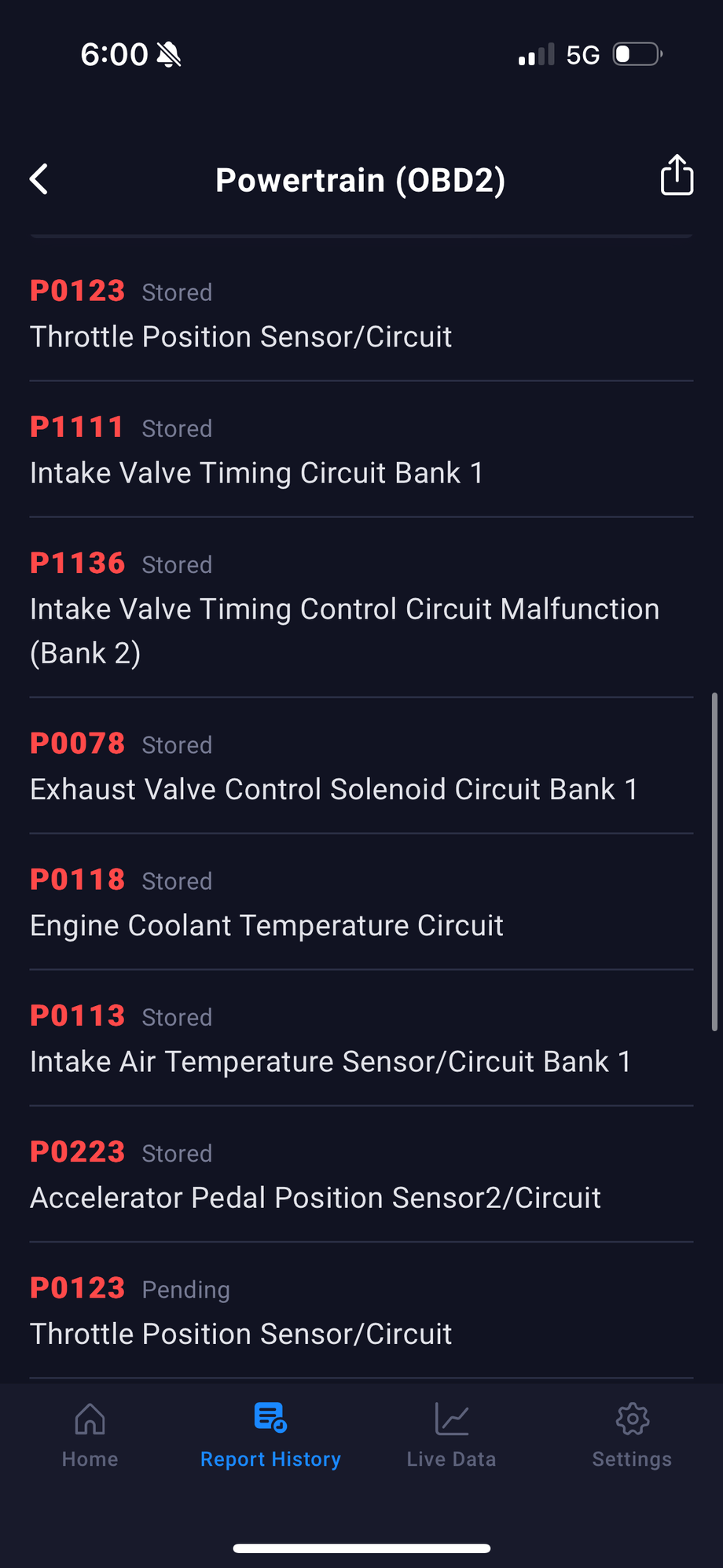The width and height of the screenshot is (723, 1568).
Task: Tap the silent bell icon near the clock
Action: tap(169, 54)
